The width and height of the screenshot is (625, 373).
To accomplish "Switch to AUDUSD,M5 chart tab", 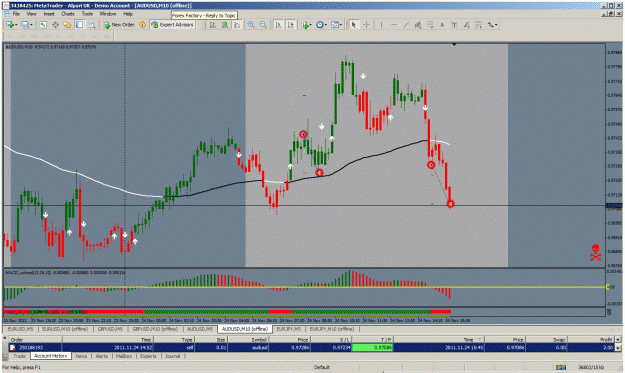I will click(200, 329).
